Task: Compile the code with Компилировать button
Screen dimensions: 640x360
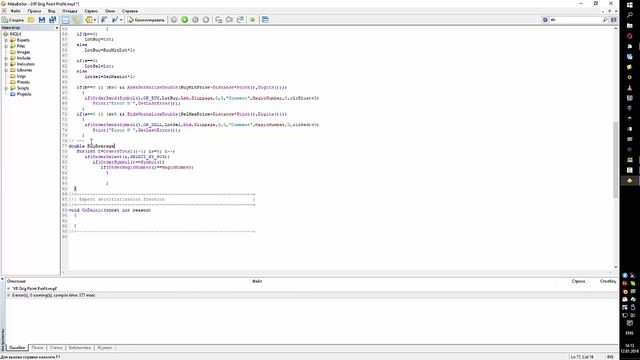Action: pos(146,20)
